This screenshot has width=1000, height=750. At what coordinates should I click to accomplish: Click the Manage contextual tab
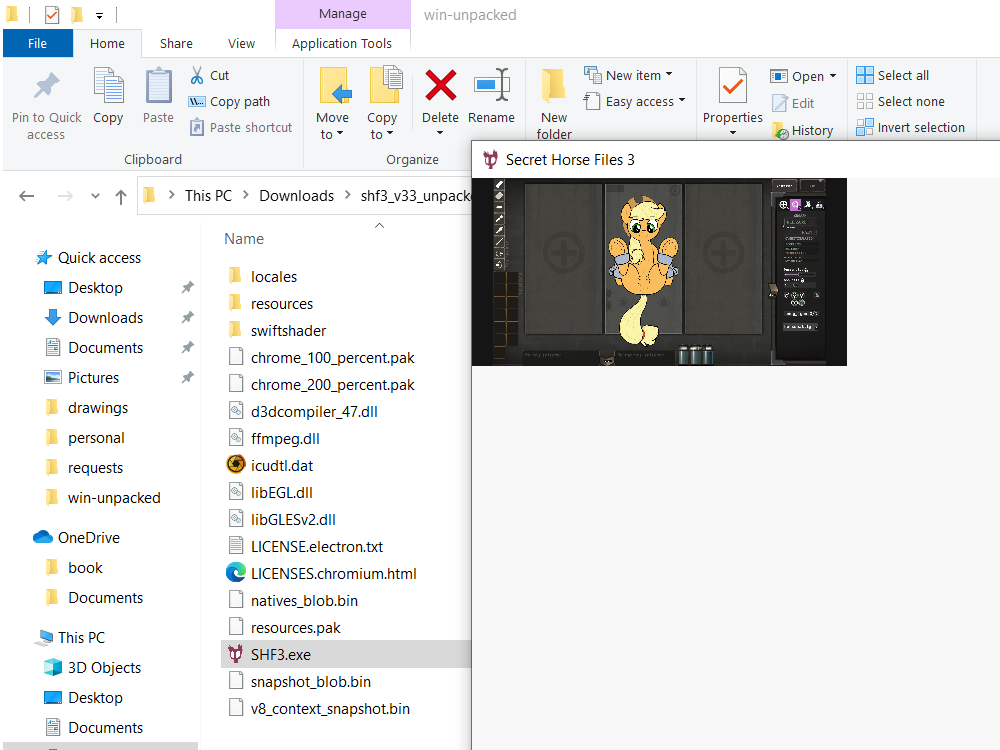pyautogui.click(x=342, y=14)
